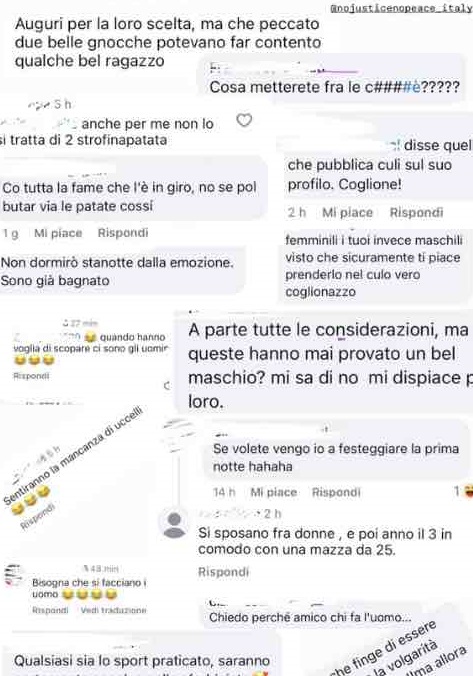
Task: Click 'Vedi traduzione' under the uomo comment
Action: pos(113,610)
